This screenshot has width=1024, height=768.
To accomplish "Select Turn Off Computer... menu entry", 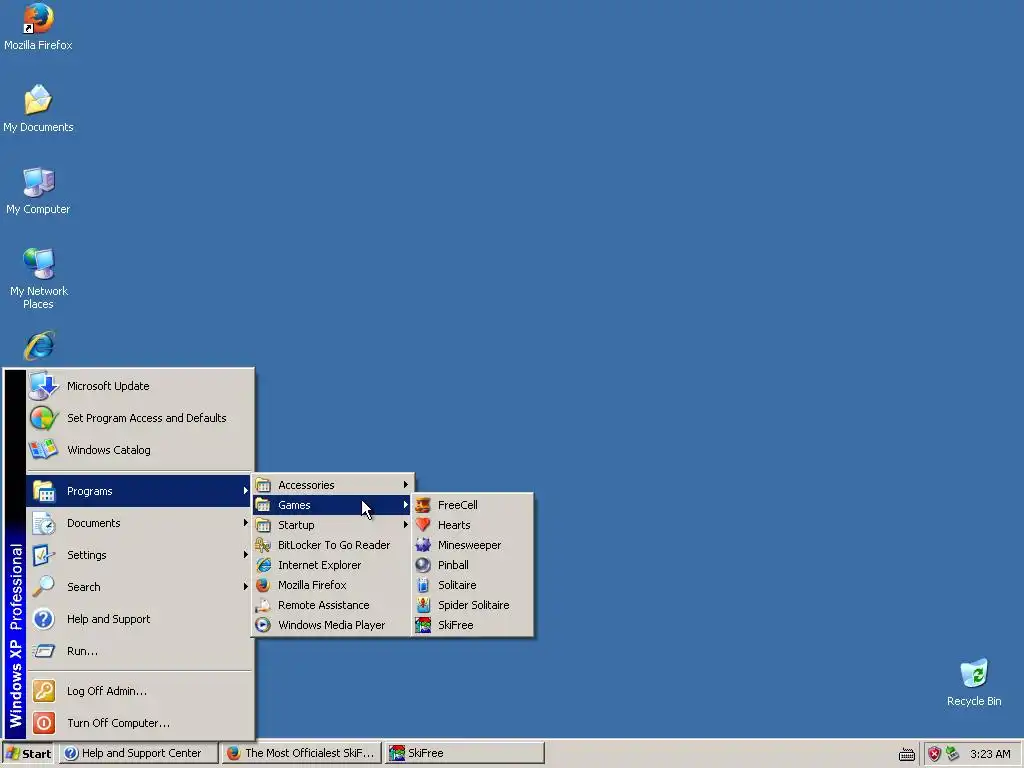I will [x=139, y=723].
